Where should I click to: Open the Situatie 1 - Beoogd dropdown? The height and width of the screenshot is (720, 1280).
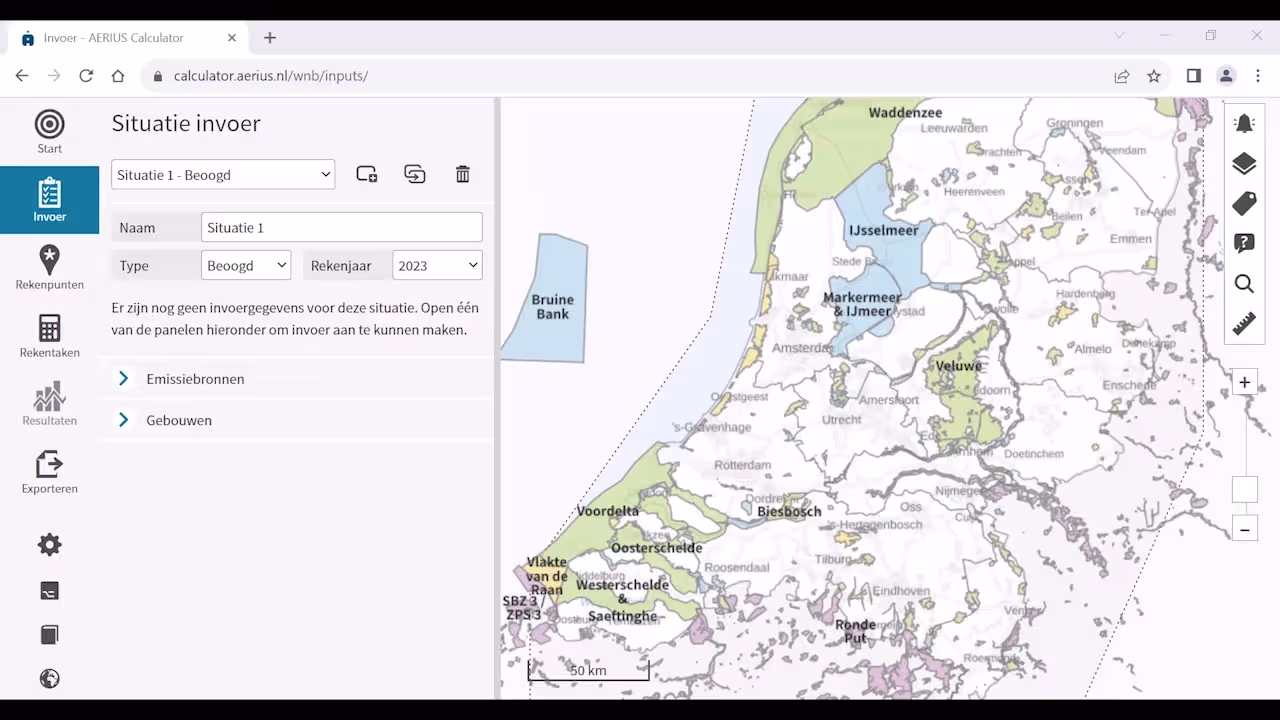point(223,175)
